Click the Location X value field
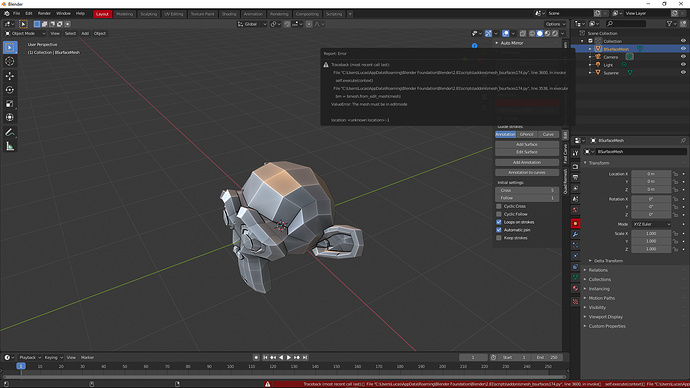Viewport: 690px width, 388px height. [651, 174]
